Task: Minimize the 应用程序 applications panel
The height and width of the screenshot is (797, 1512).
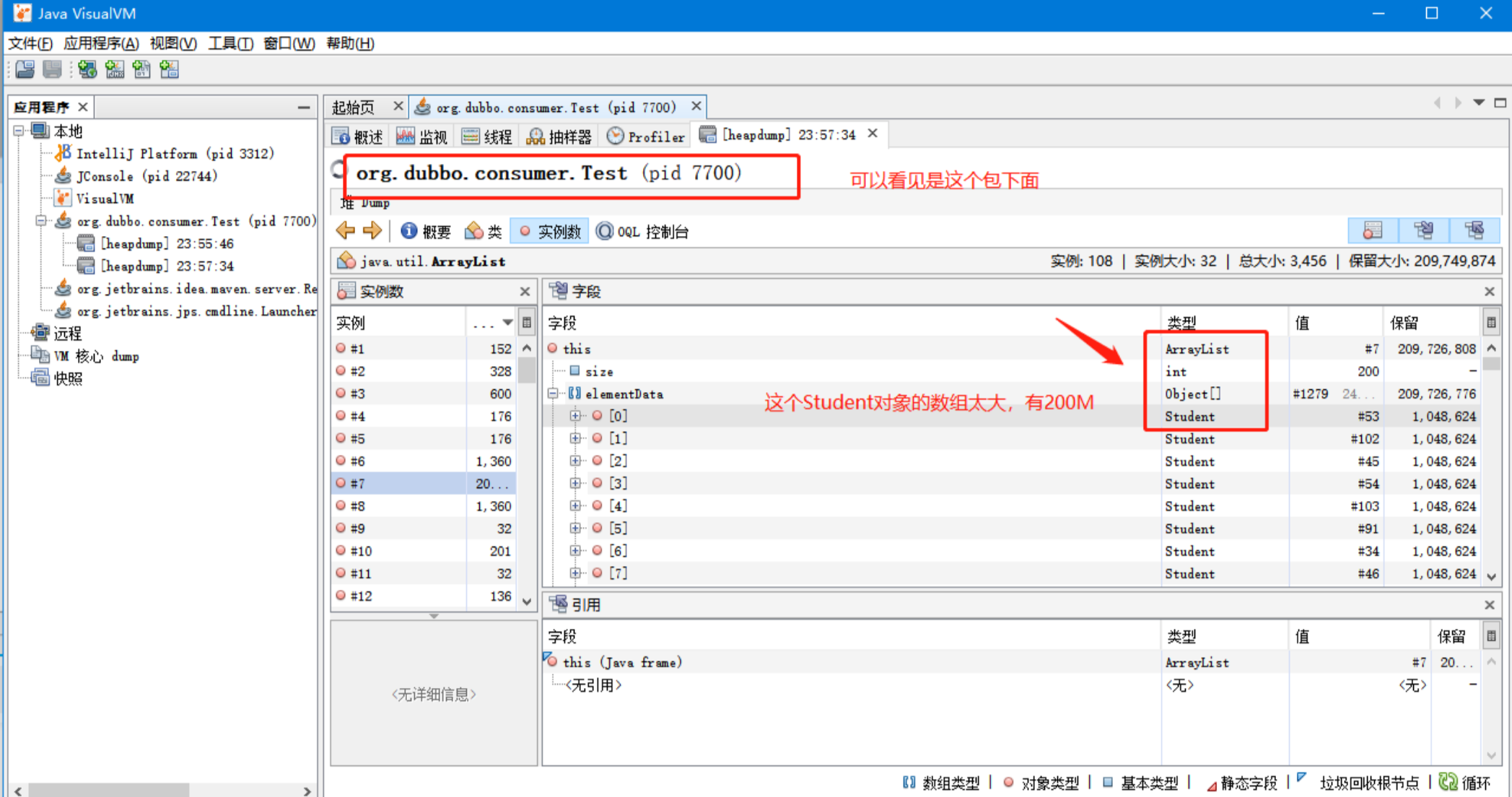Action: pos(304,108)
